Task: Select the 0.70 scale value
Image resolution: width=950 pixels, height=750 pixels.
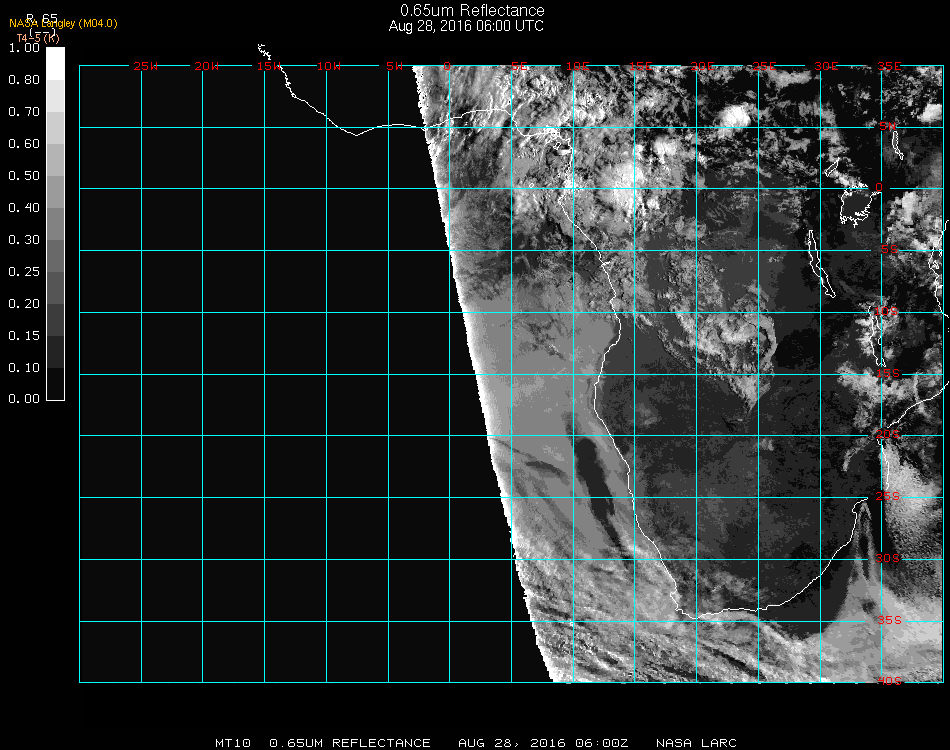Action: click(24, 112)
